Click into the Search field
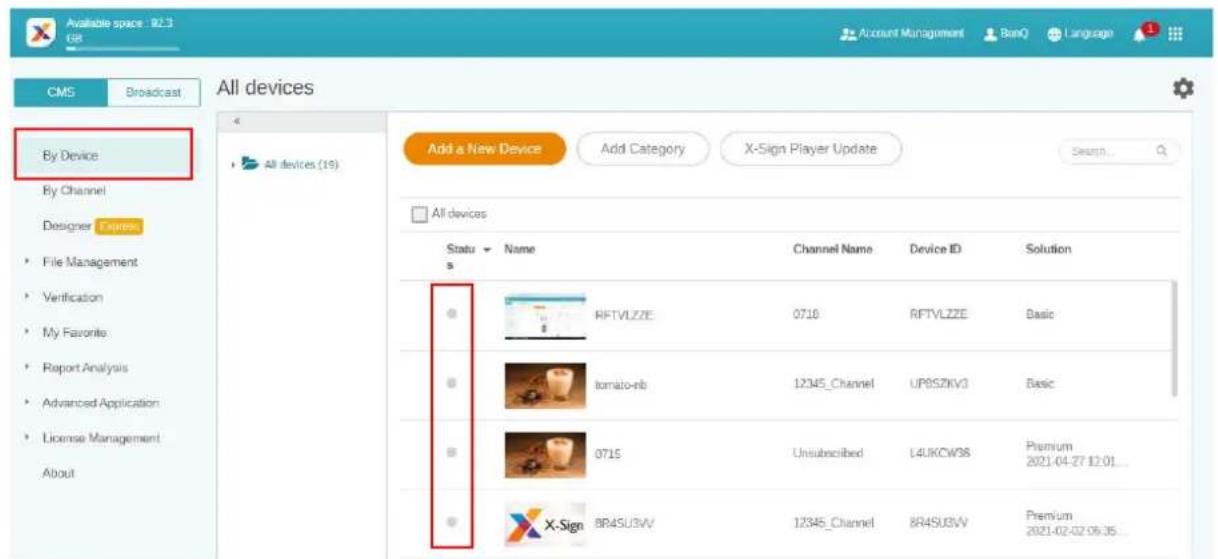 pyautogui.click(x=1120, y=151)
